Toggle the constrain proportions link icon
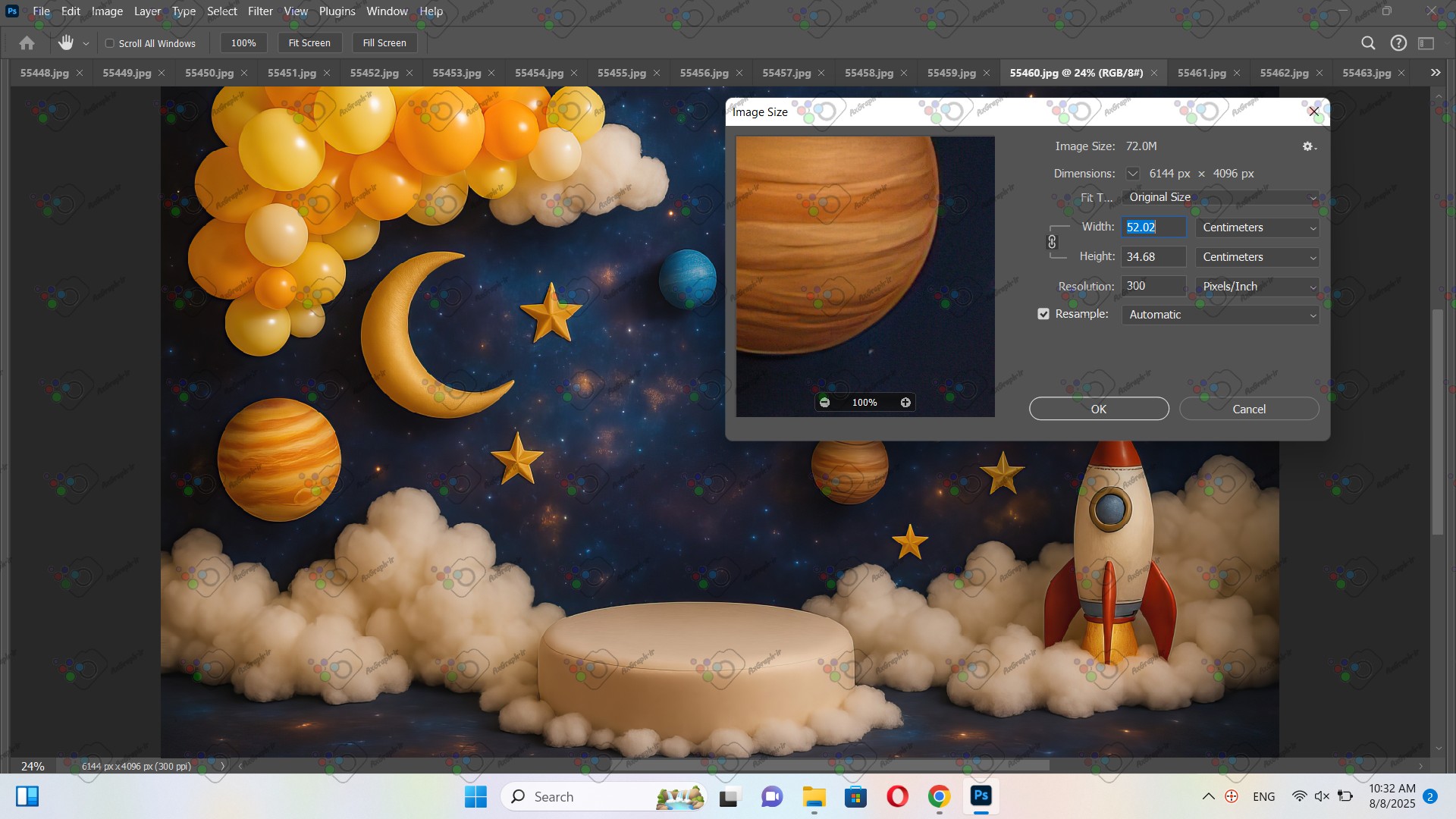 coord(1052,242)
